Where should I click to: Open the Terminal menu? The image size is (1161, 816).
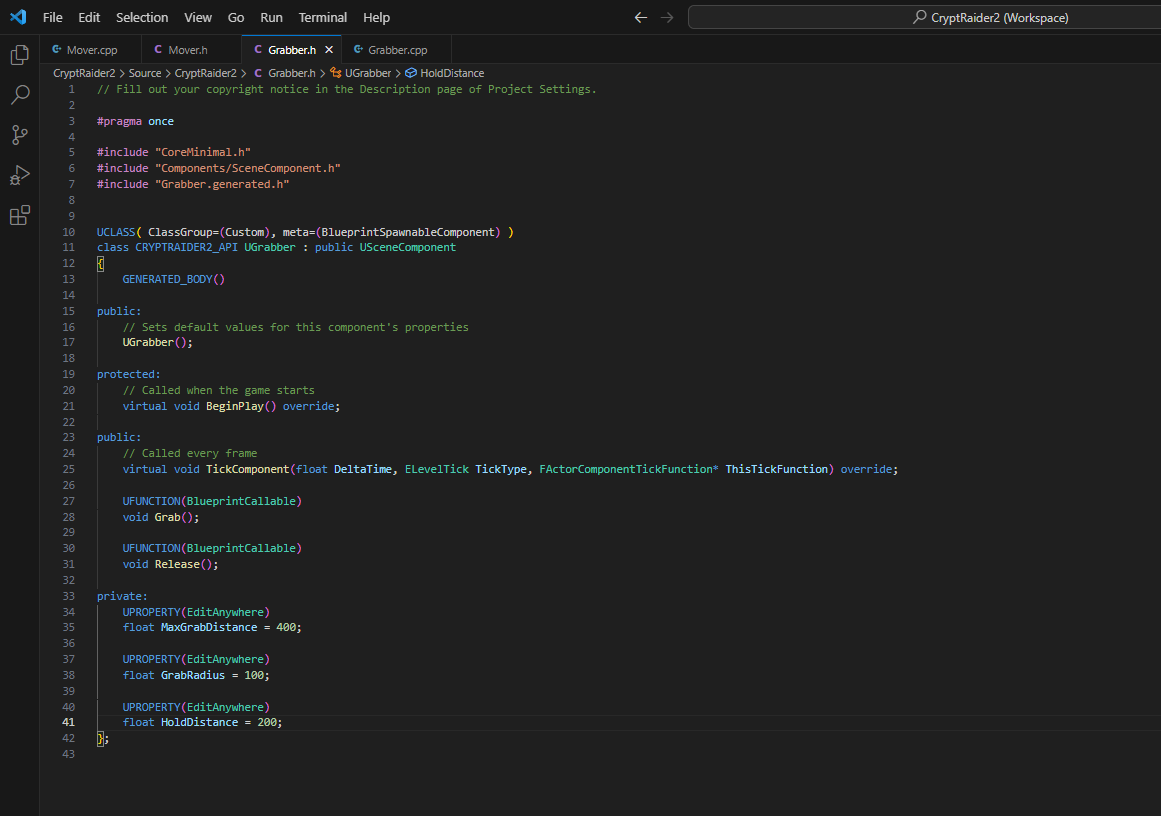[322, 17]
